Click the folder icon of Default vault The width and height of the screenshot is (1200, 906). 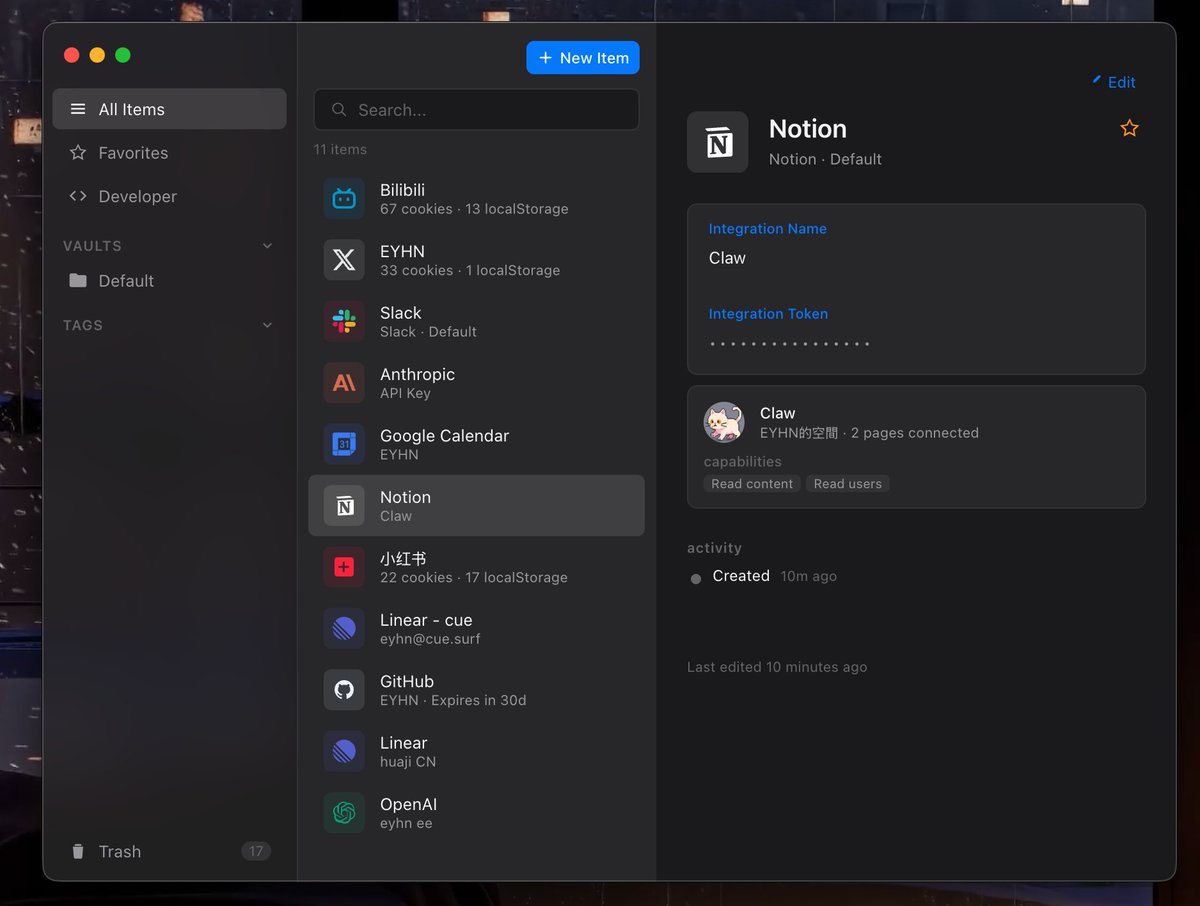tap(78, 281)
